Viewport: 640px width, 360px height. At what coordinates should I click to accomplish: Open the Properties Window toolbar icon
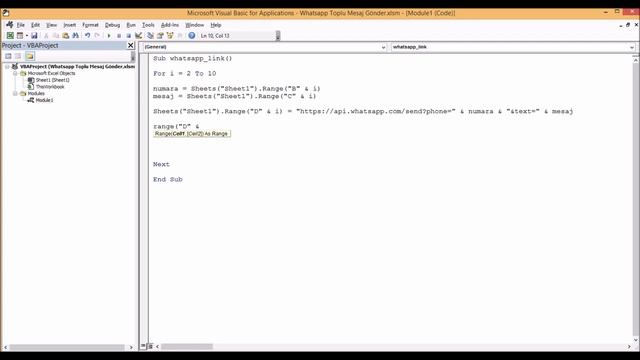click(x=160, y=36)
